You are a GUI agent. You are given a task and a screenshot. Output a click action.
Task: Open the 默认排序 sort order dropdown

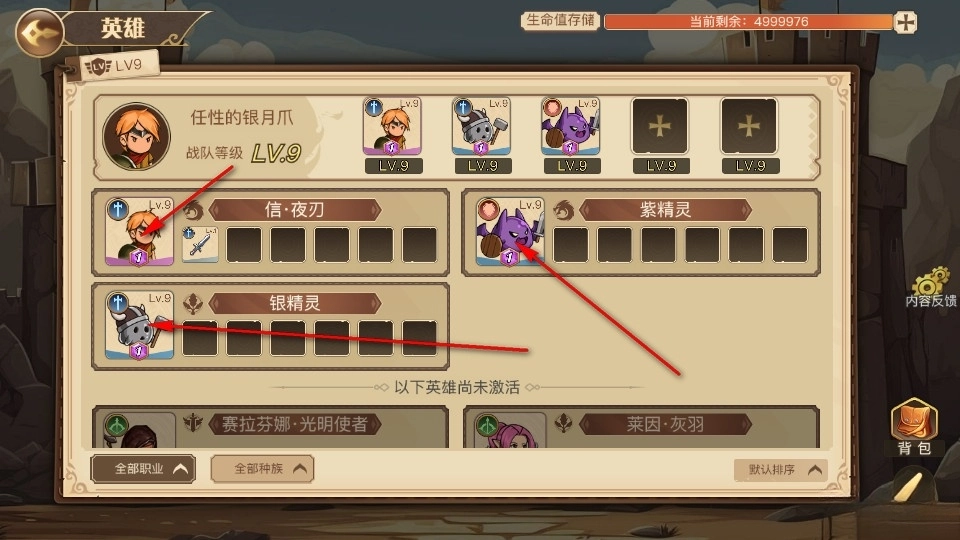click(x=781, y=470)
